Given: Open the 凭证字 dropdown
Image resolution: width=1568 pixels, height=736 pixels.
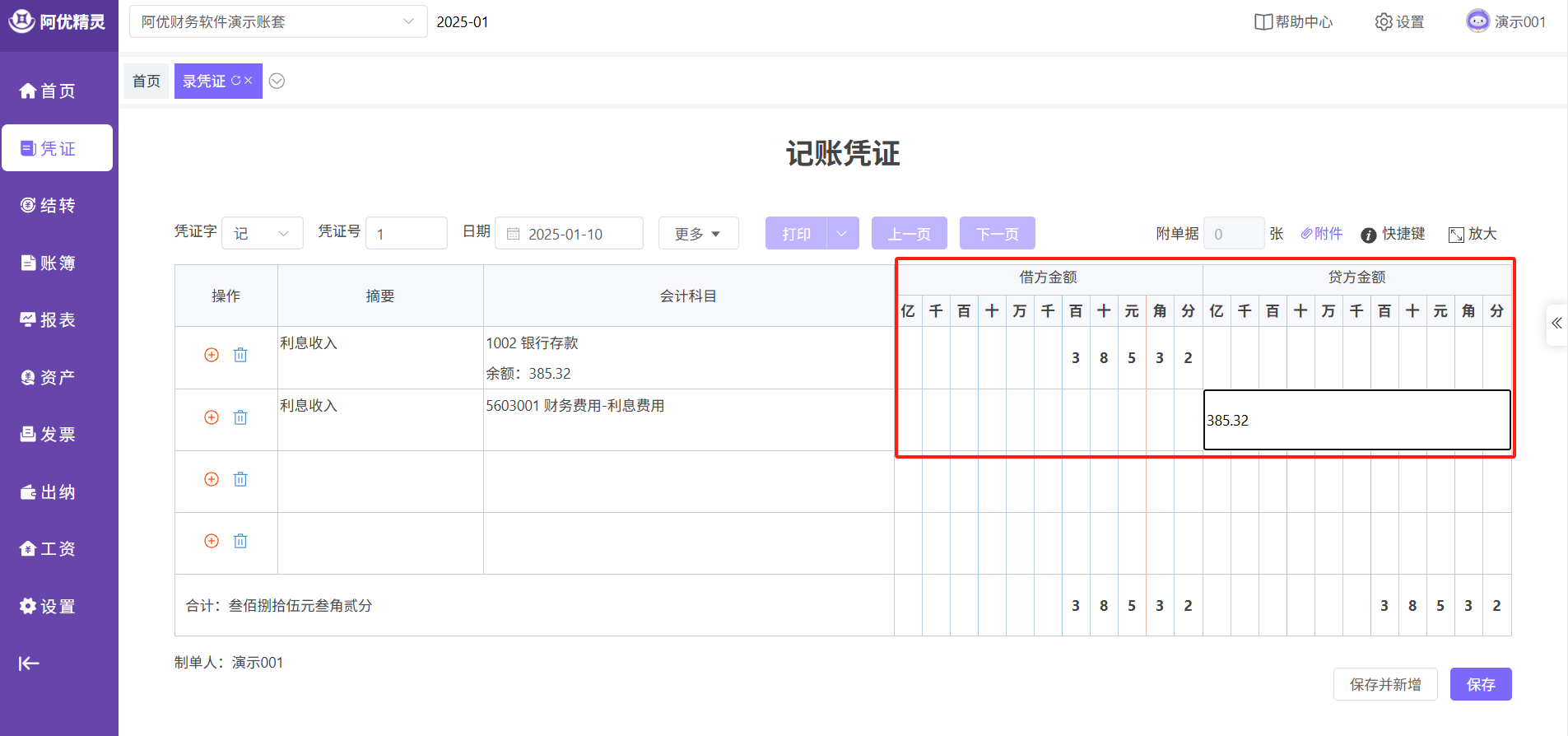Looking at the screenshot, I should tap(263, 234).
